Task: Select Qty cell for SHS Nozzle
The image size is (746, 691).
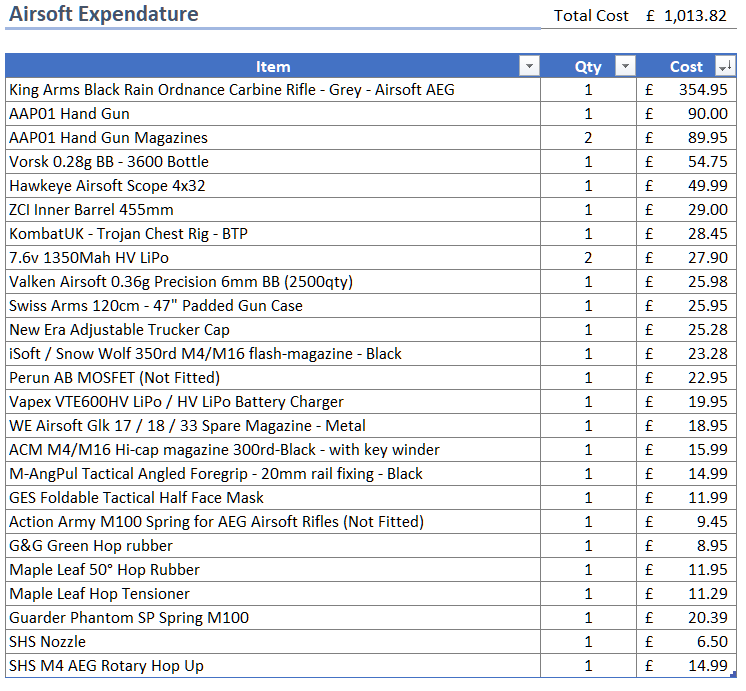Action: tap(589, 642)
